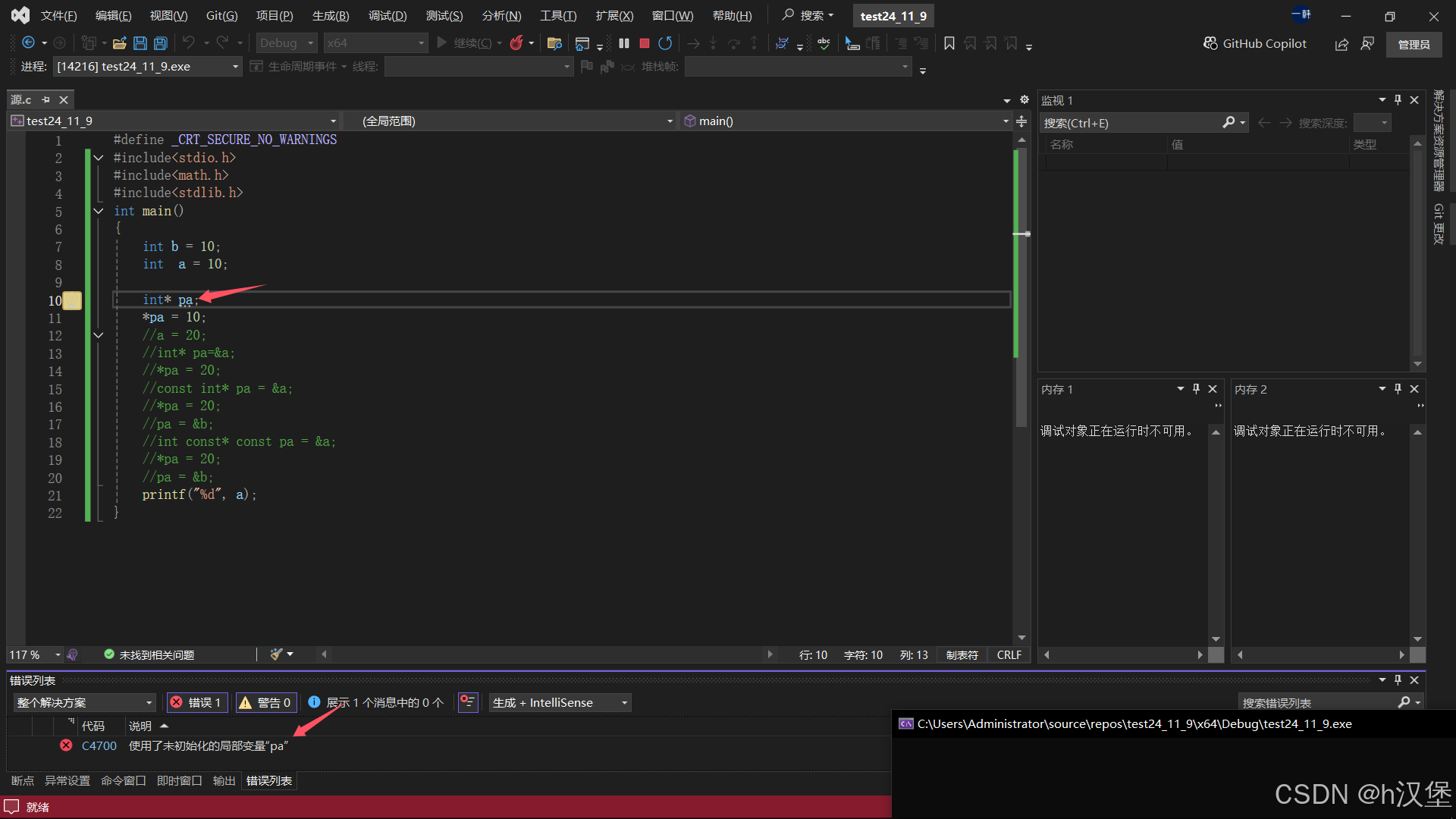Open the Debug (调试) menu
This screenshot has height=819, width=1456.
tap(388, 15)
